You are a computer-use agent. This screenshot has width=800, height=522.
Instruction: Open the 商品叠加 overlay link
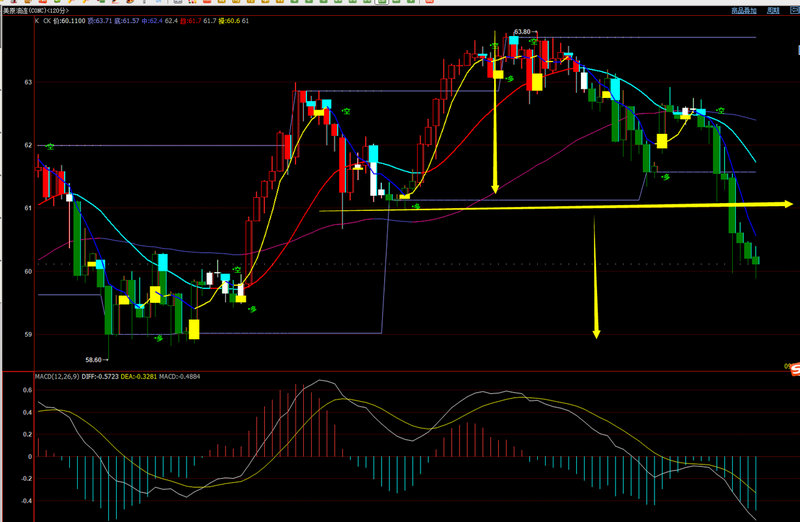click(743, 9)
